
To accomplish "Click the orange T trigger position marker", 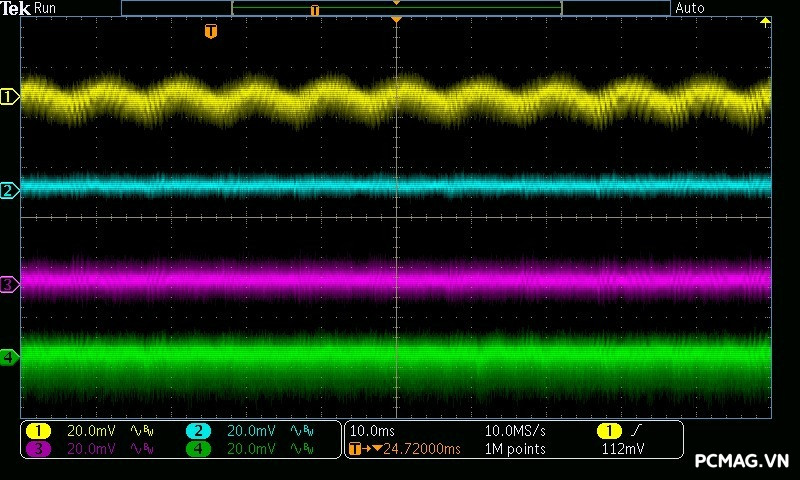I will click(x=210, y=31).
